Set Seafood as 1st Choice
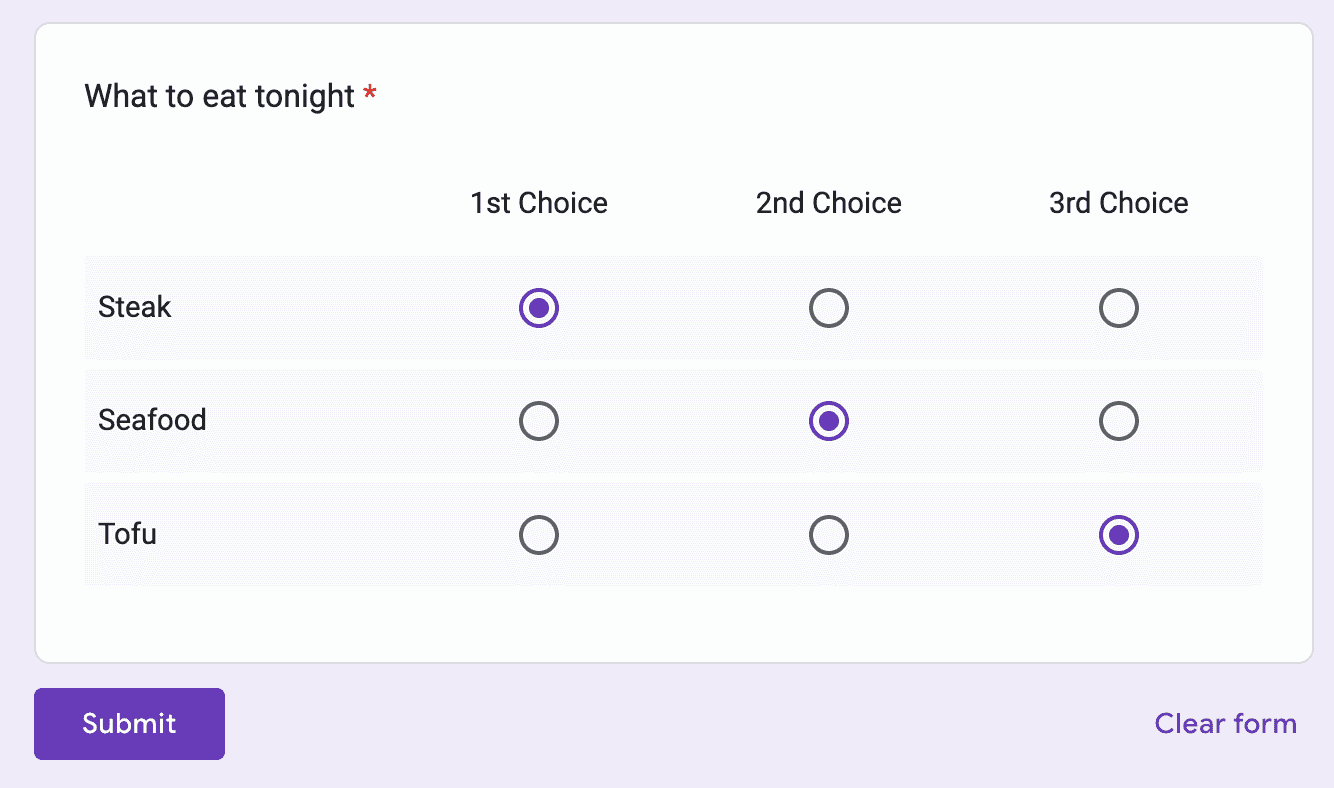This screenshot has height=788, width=1334. 539,421
